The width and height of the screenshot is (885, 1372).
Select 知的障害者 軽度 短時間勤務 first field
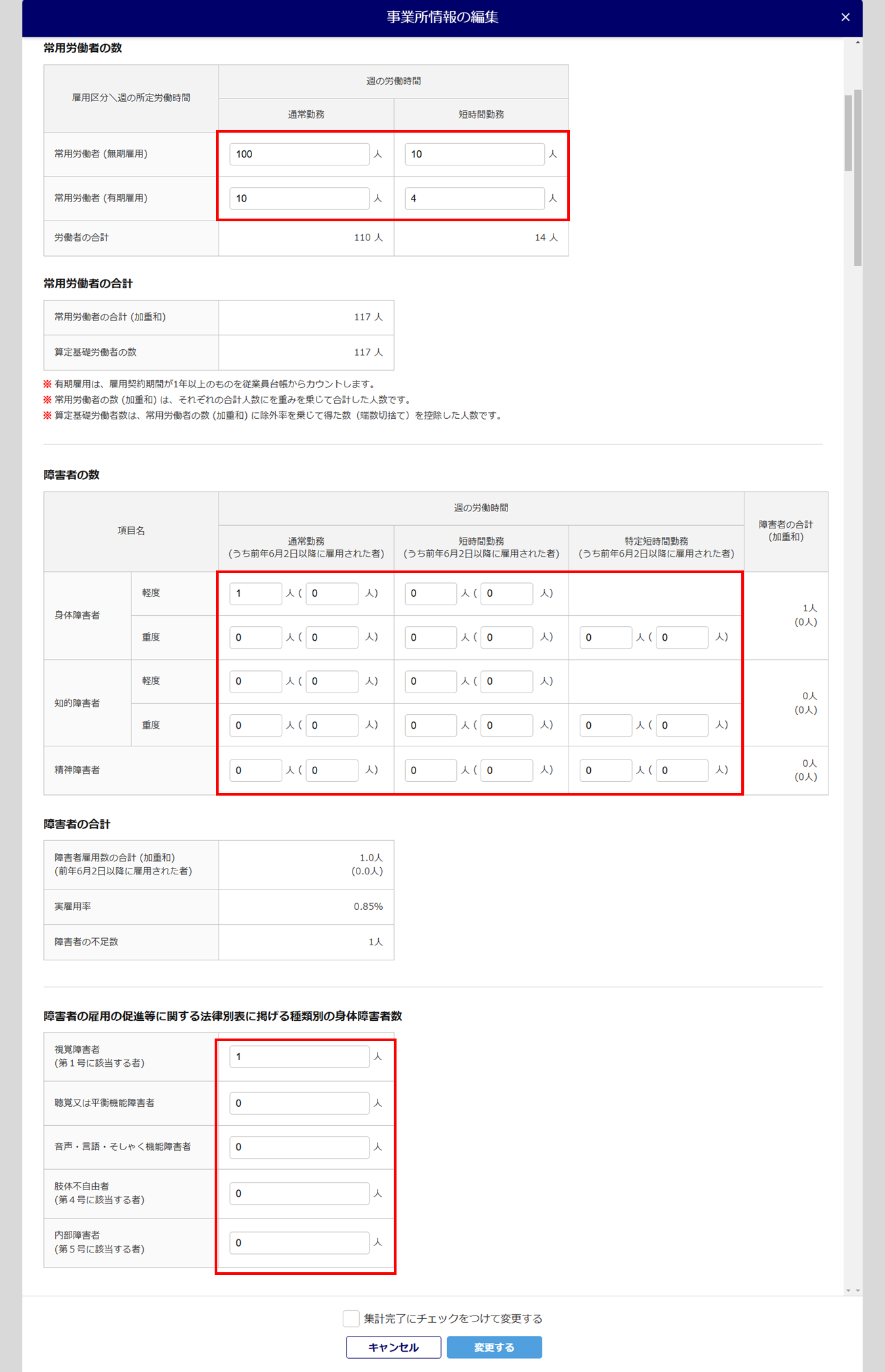click(x=431, y=681)
